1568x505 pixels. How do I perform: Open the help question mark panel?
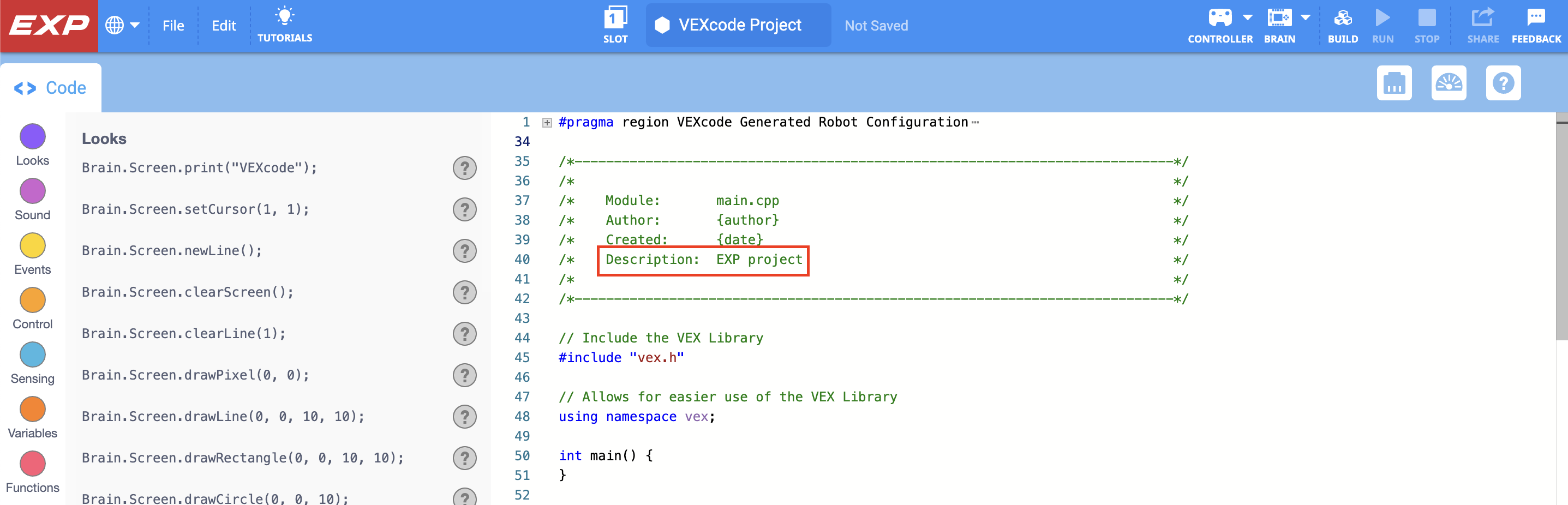tap(1504, 83)
